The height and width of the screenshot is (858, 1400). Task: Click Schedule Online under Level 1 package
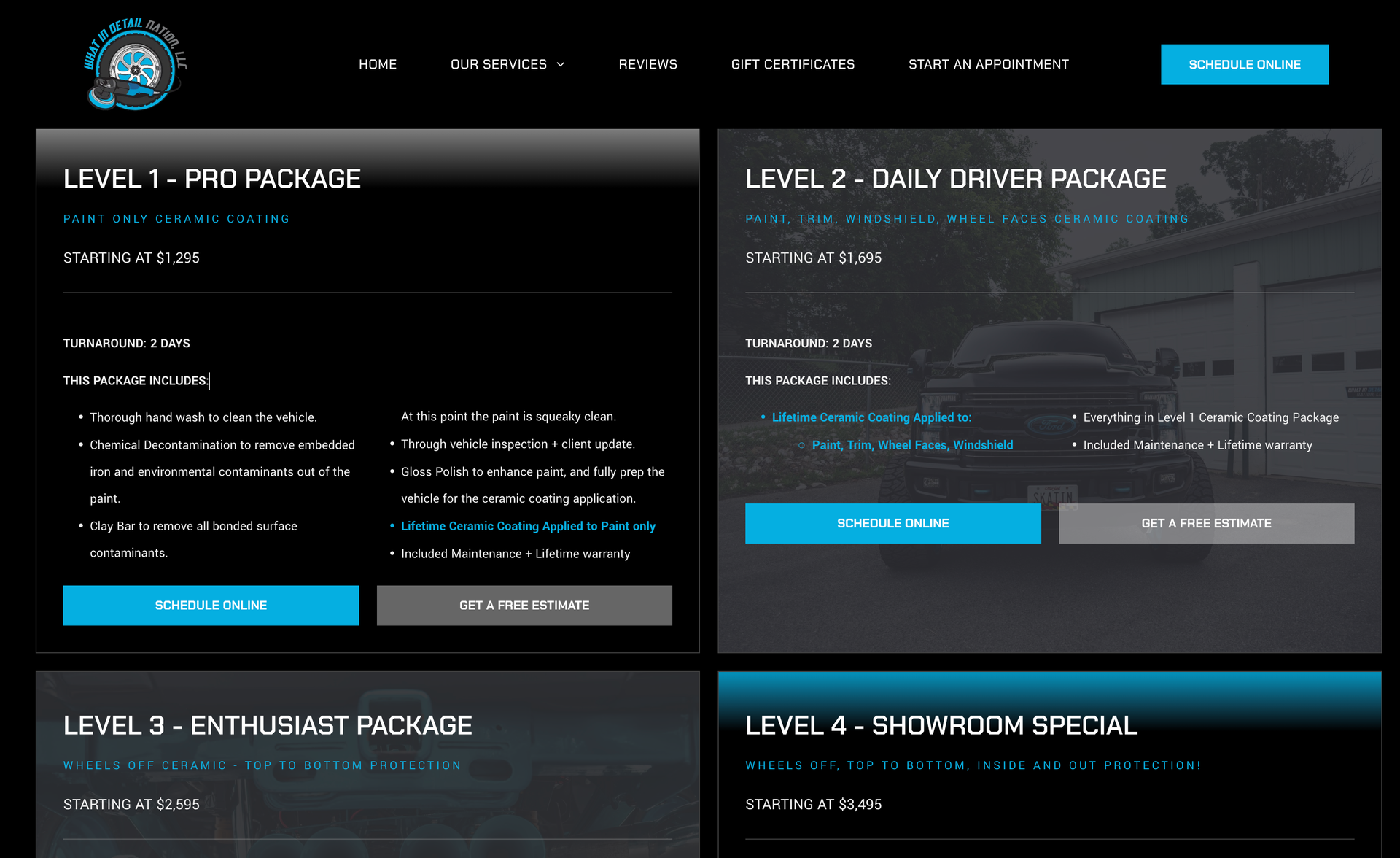211,605
